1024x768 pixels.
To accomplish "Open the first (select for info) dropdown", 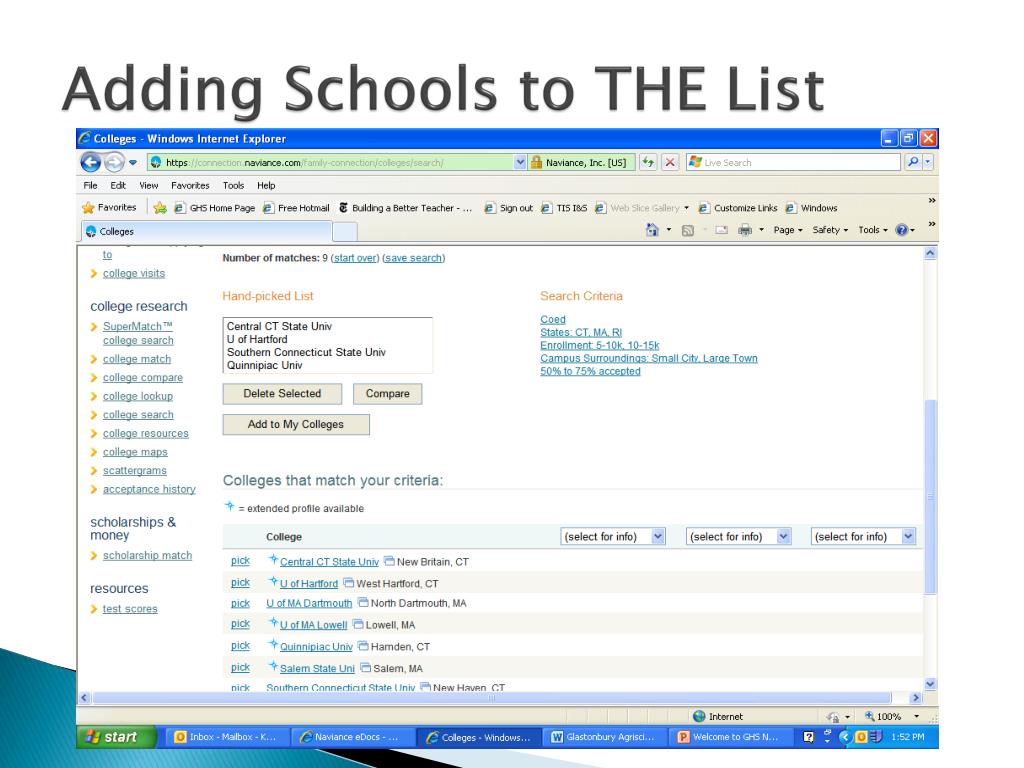I will coord(613,536).
